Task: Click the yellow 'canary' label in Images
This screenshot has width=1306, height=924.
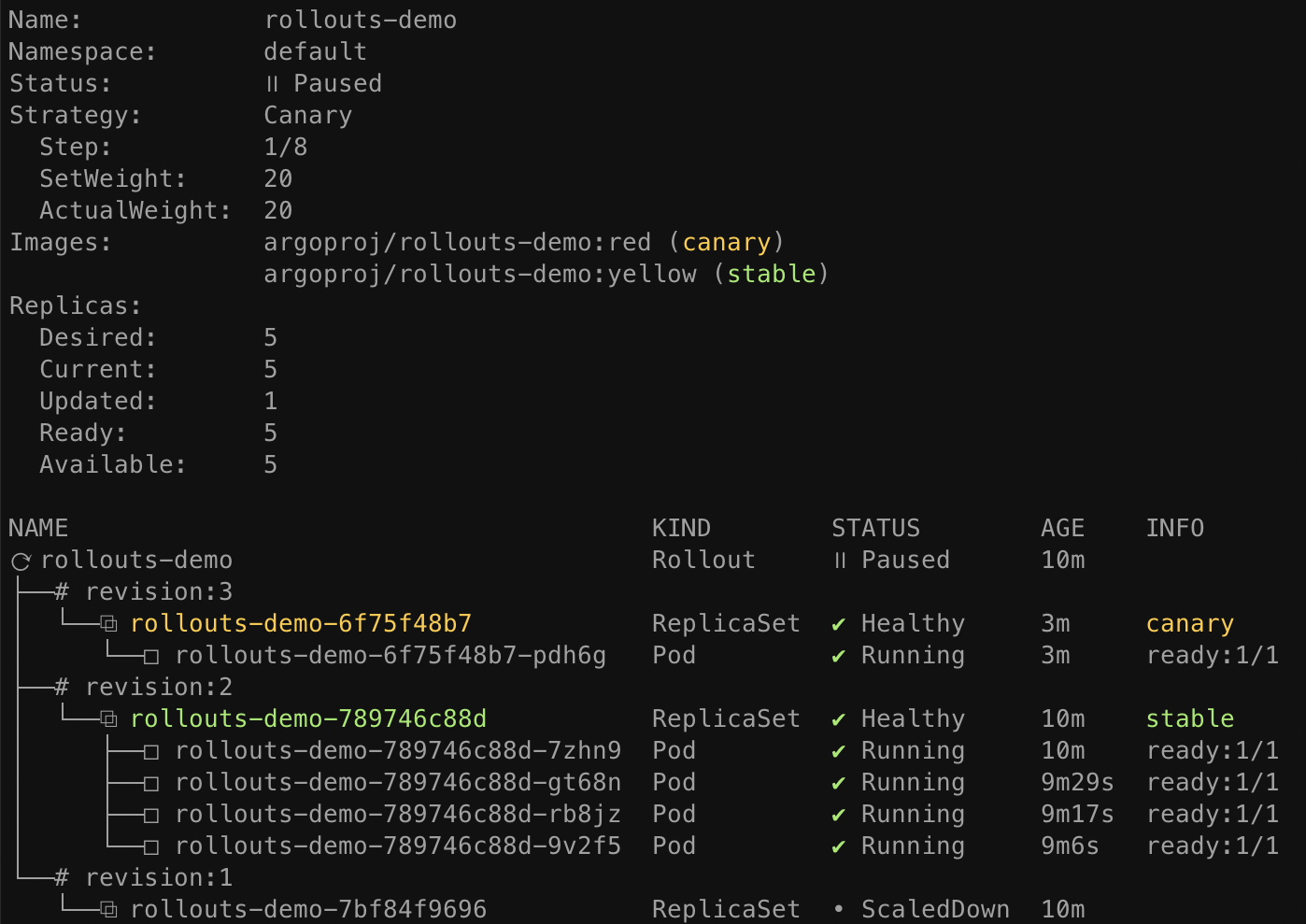Action: click(x=727, y=243)
